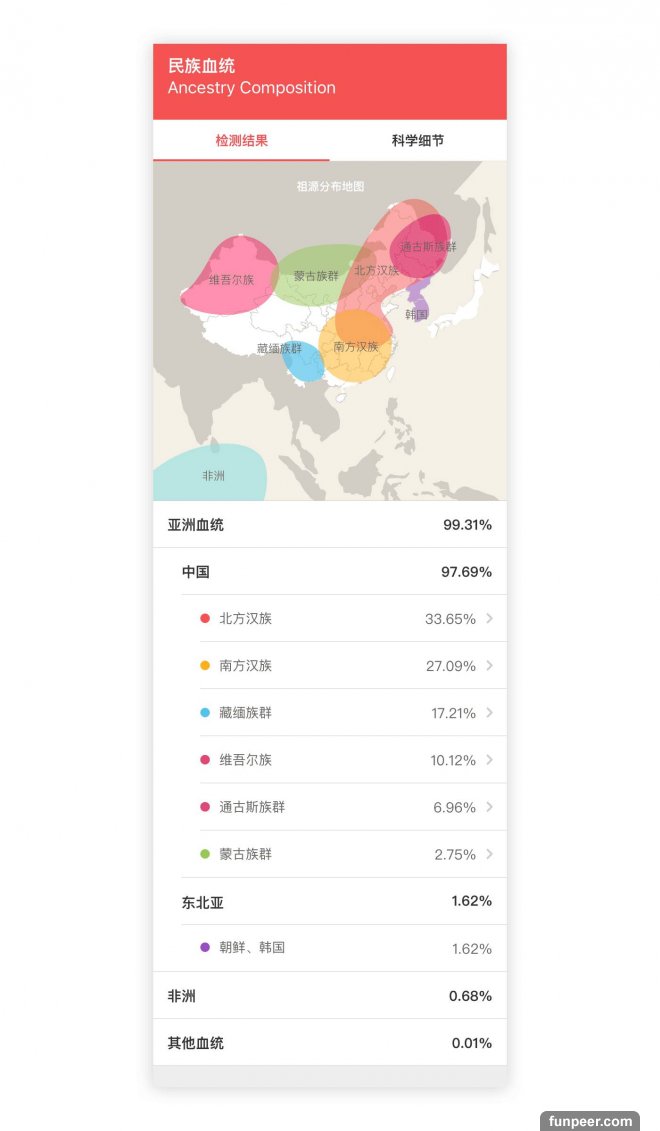
Task: Open the 非洲 0.68% row
Action: 329,996
